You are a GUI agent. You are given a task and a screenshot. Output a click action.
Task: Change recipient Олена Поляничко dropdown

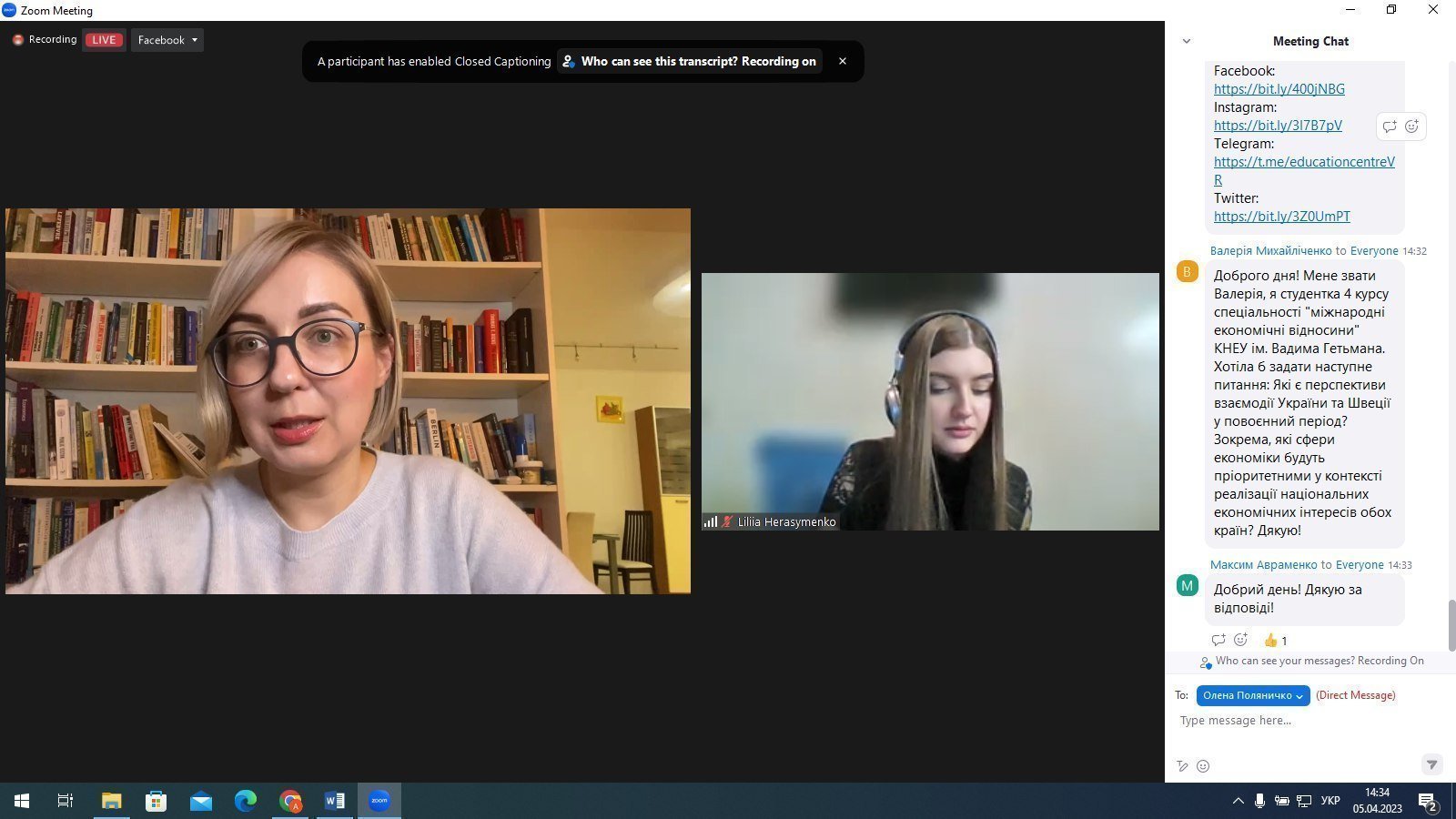(1252, 695)
